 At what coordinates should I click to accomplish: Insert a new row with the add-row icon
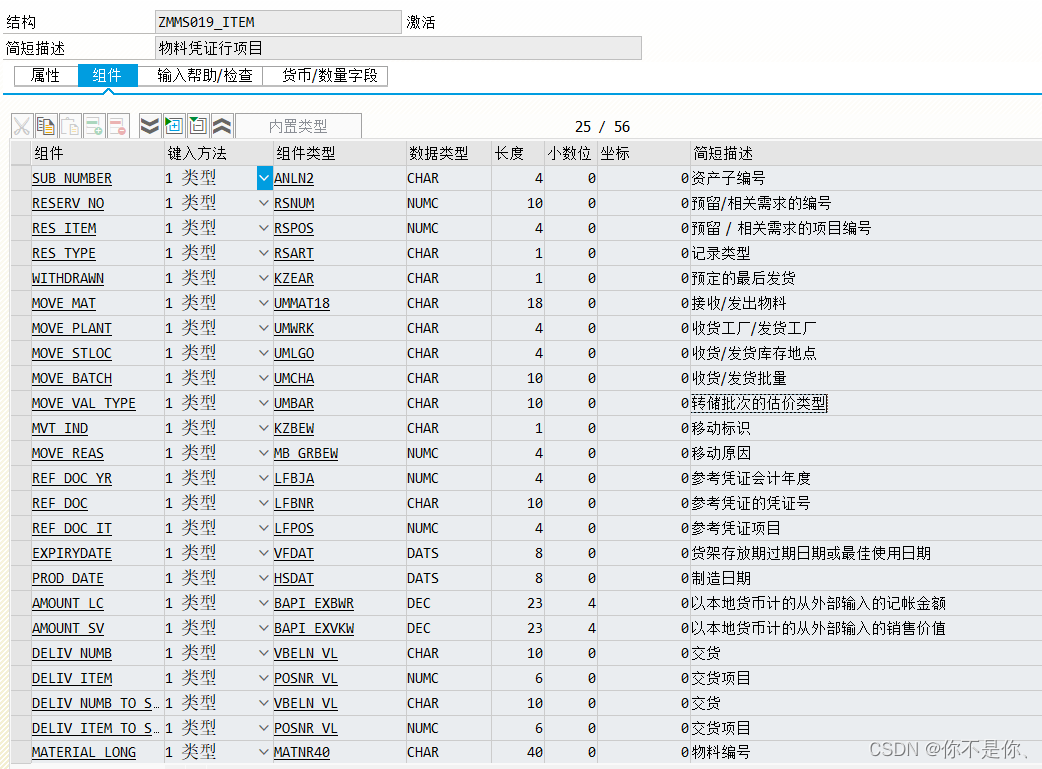[96, 125]
